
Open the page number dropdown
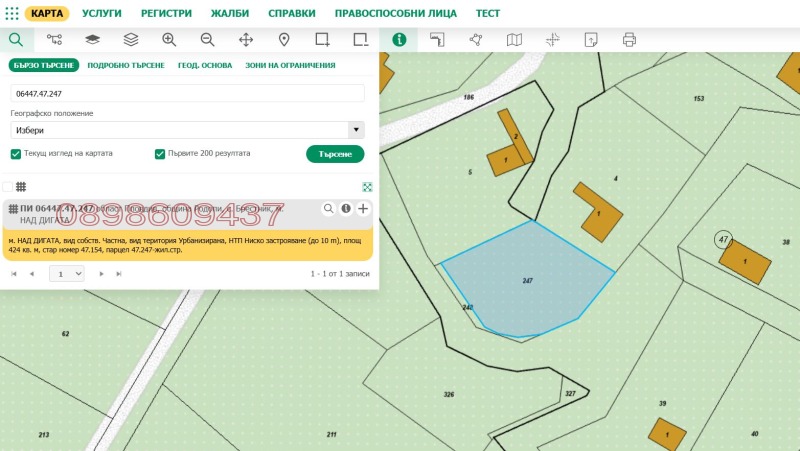[x=66, y=273]
